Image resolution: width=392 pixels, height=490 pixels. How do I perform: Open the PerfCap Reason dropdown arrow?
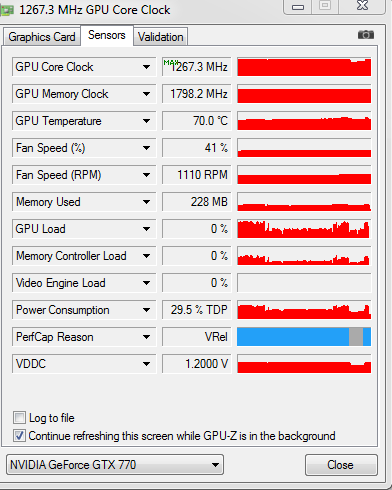(146, 337)
